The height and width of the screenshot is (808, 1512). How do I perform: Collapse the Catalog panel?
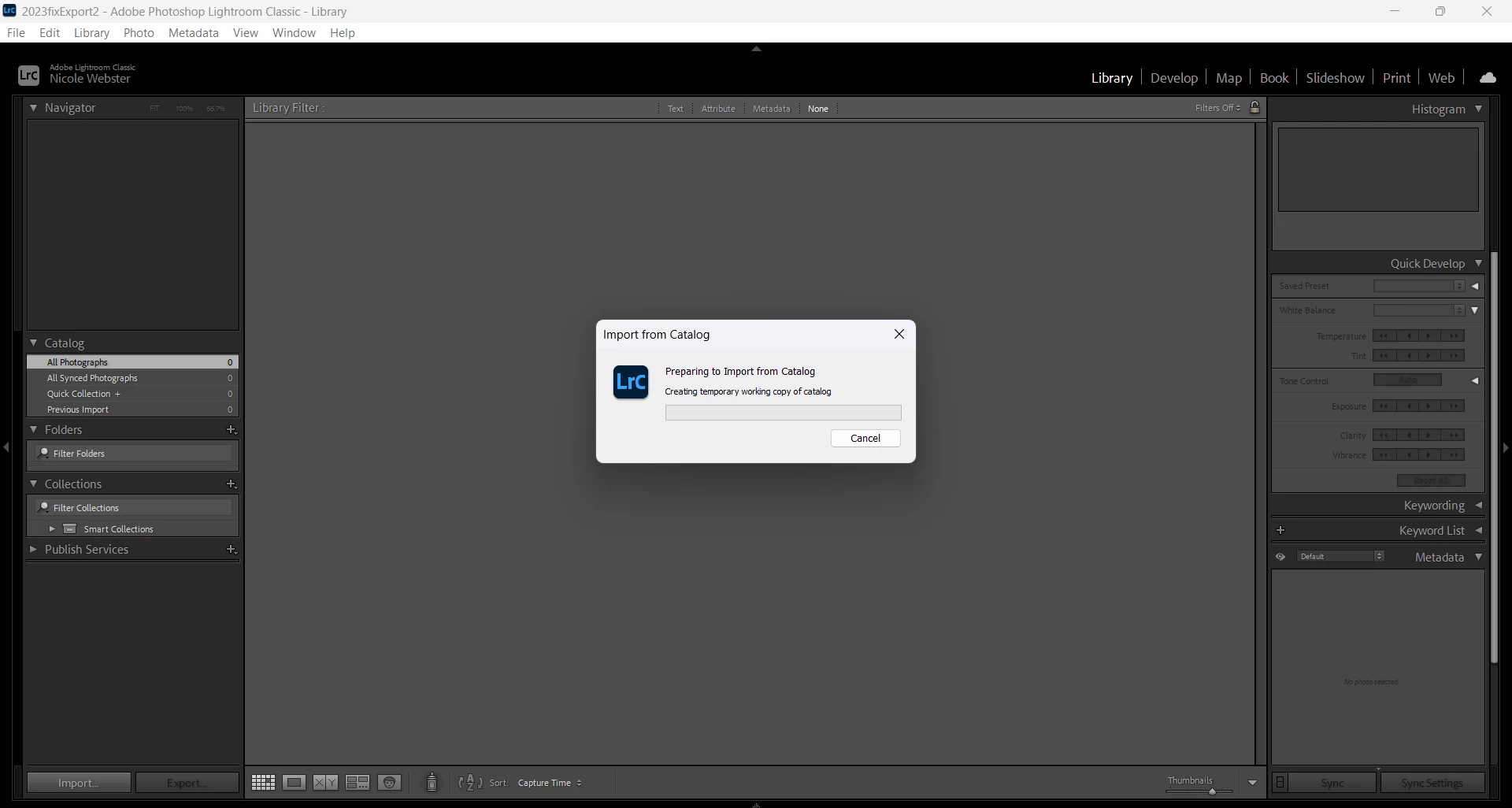point(34,343)
